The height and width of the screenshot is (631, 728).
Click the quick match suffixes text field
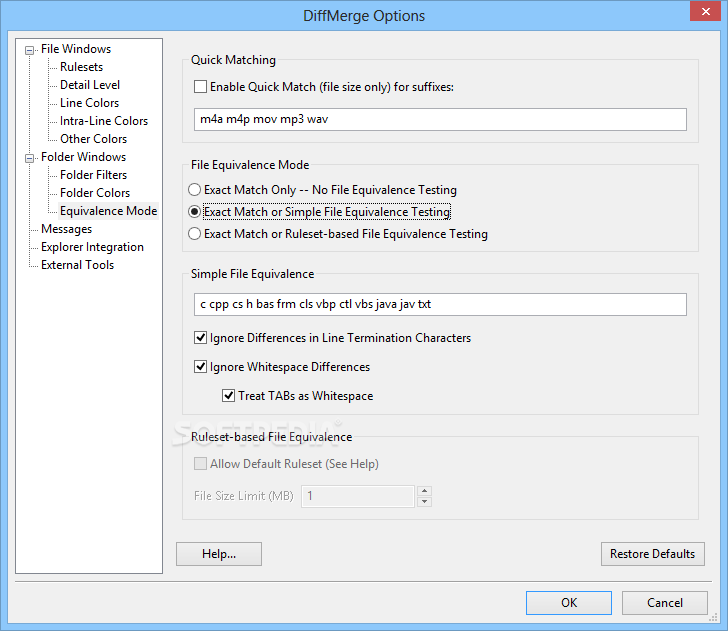point(440,120)
